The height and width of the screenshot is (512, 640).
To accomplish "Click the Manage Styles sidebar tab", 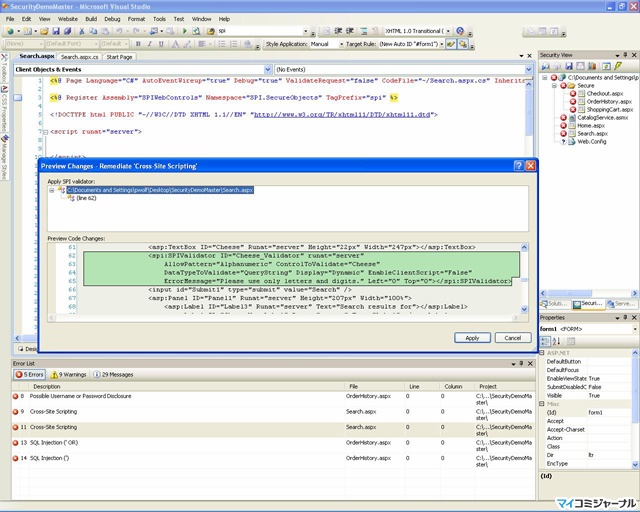I will (x=4, y=157).
